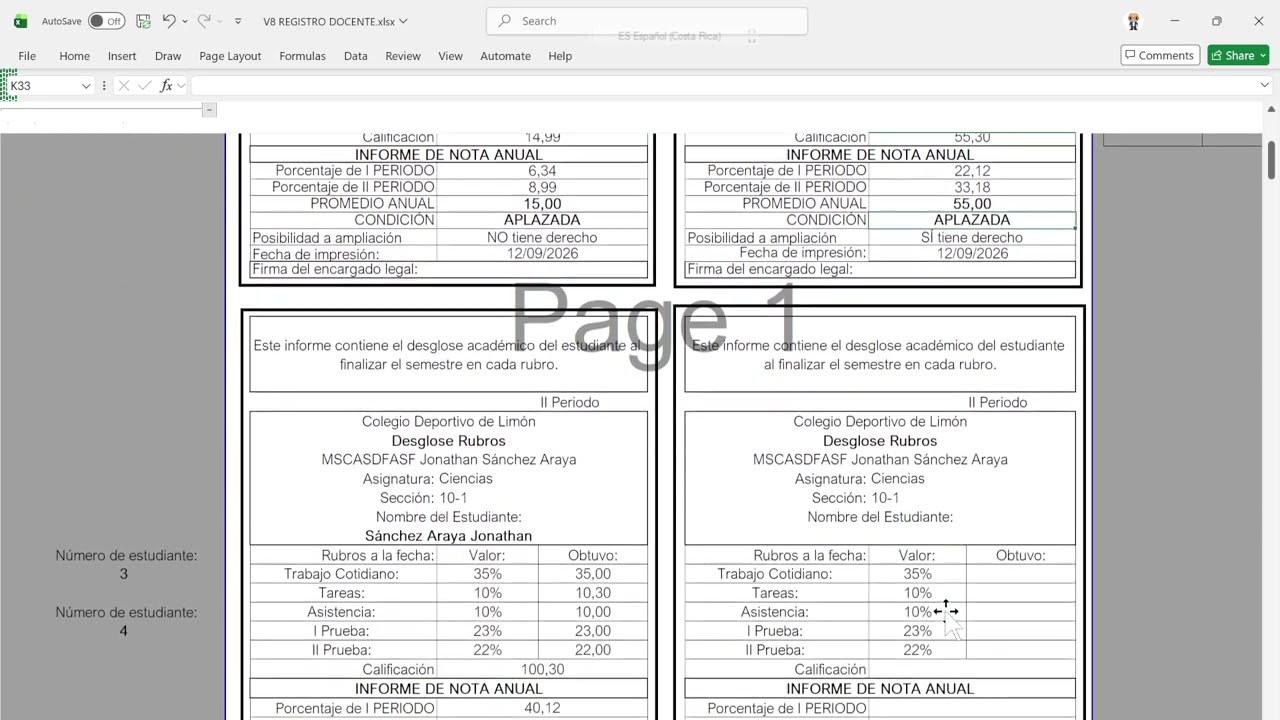
Task: Click the II Prueba obtained value 22,00
Action: pos(592,650)
